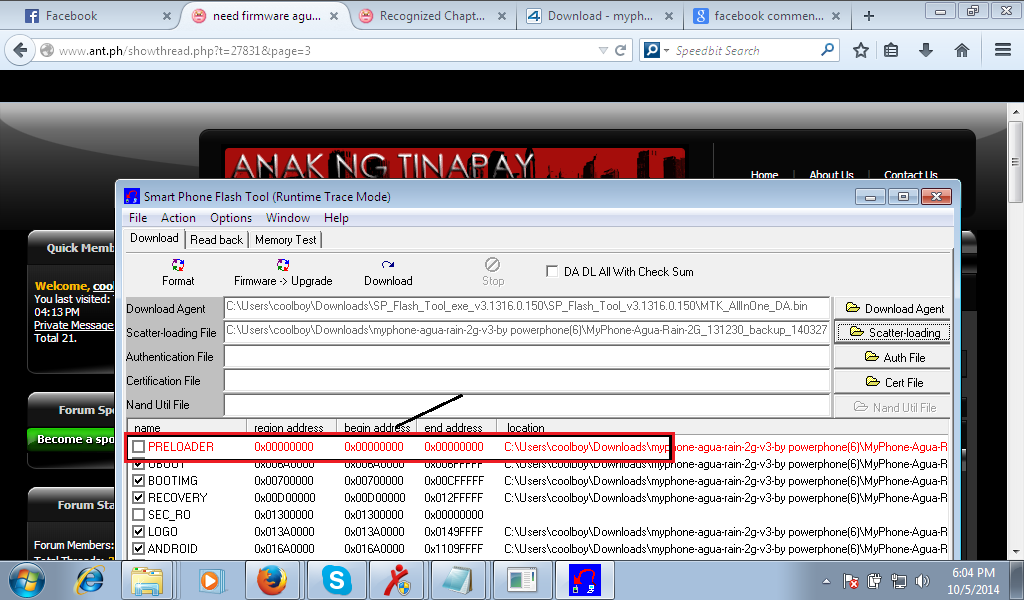Screen dimensions: 1024x600
Task: Click the Format tool icon
Action: (178, 265)
